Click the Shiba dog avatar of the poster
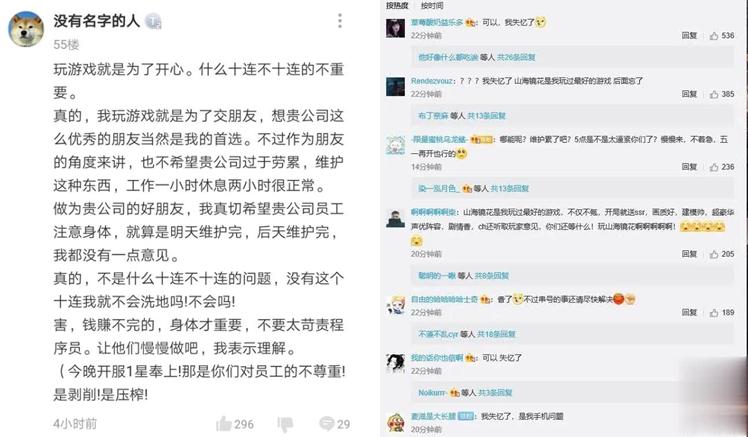Screen dimensions: 748x437 click(26, 29)
